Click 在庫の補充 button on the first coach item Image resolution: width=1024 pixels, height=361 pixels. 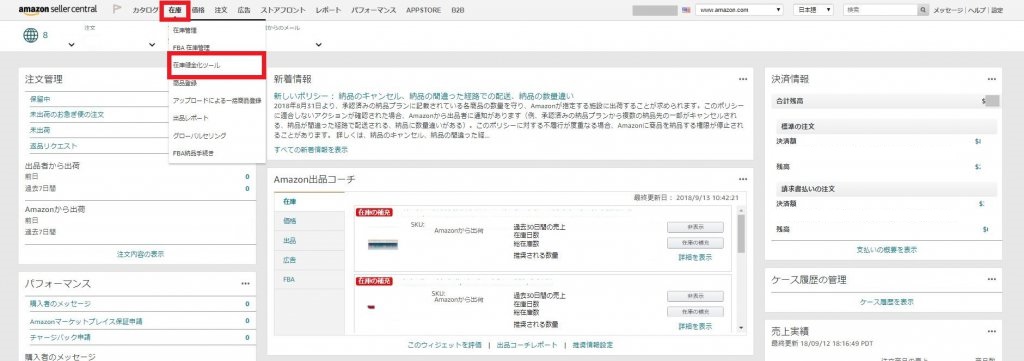695,243
